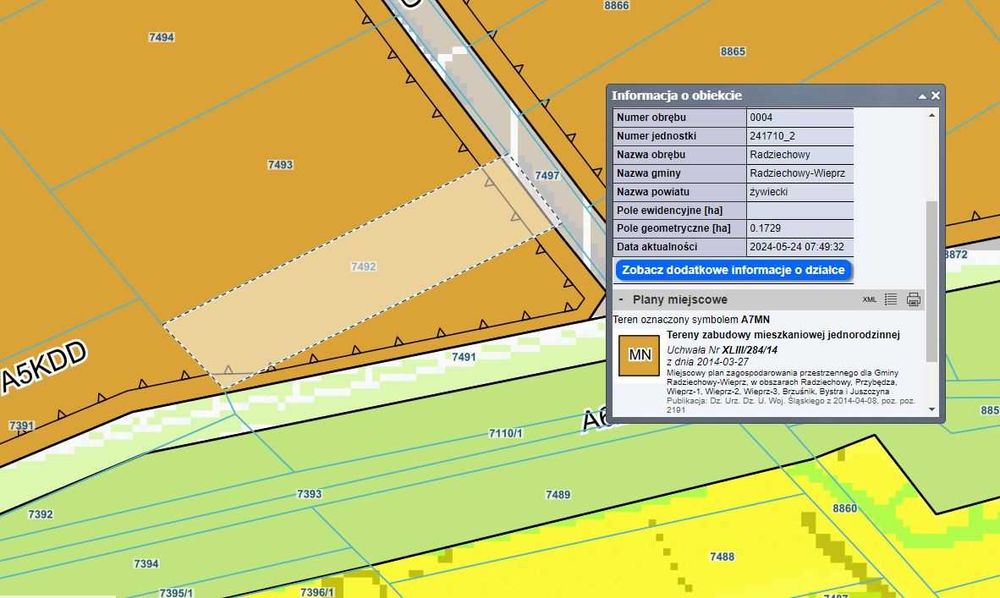
Task: Select the date 2024-05-24 07:49:32
Action: click(x=797, y=246)
